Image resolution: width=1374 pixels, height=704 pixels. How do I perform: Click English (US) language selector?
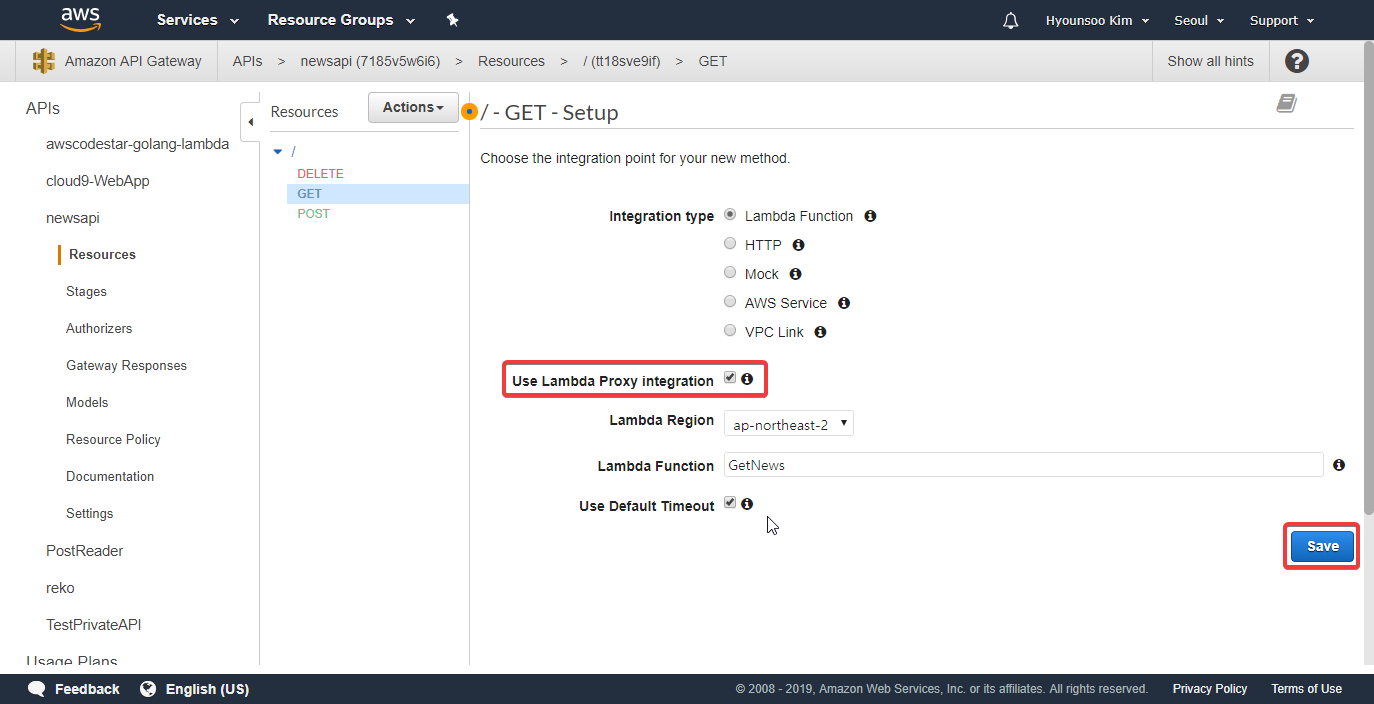point(207,689)
